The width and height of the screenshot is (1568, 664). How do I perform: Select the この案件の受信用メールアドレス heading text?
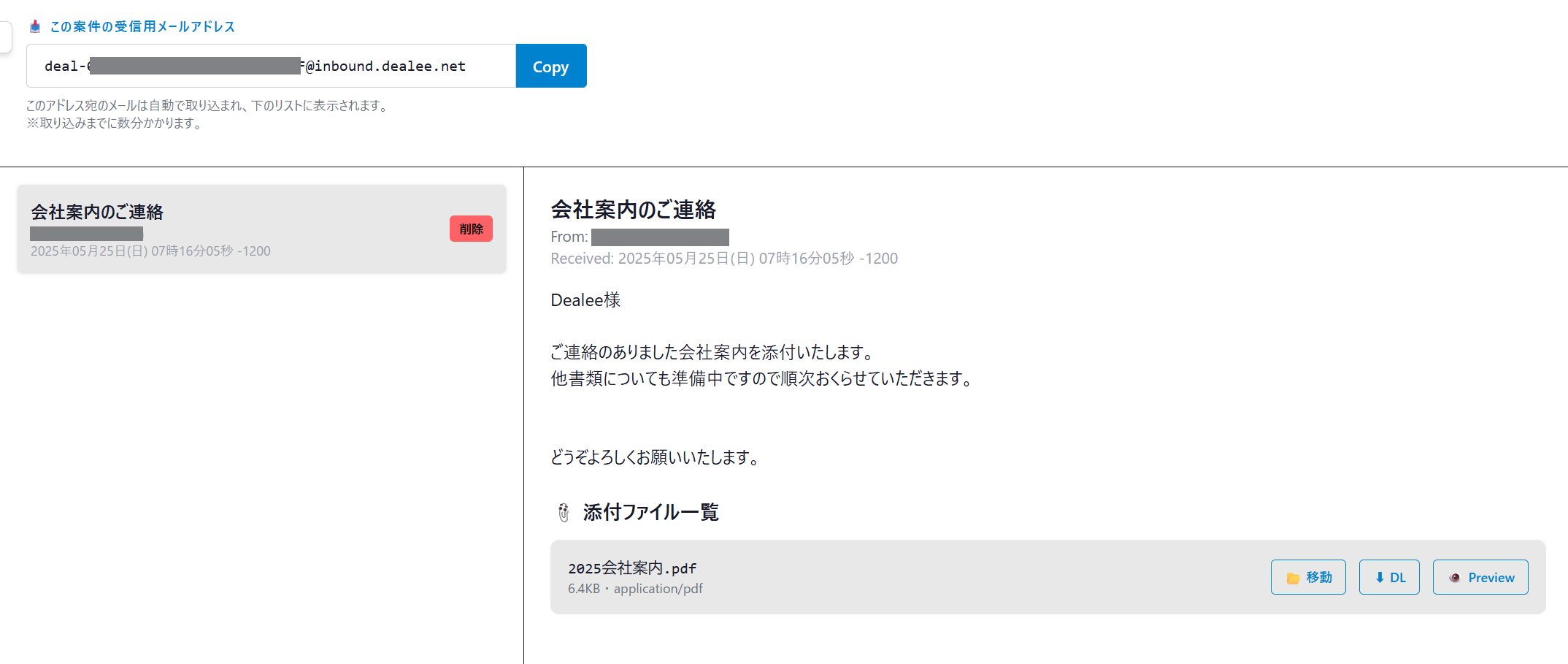[x=142, y=27]
